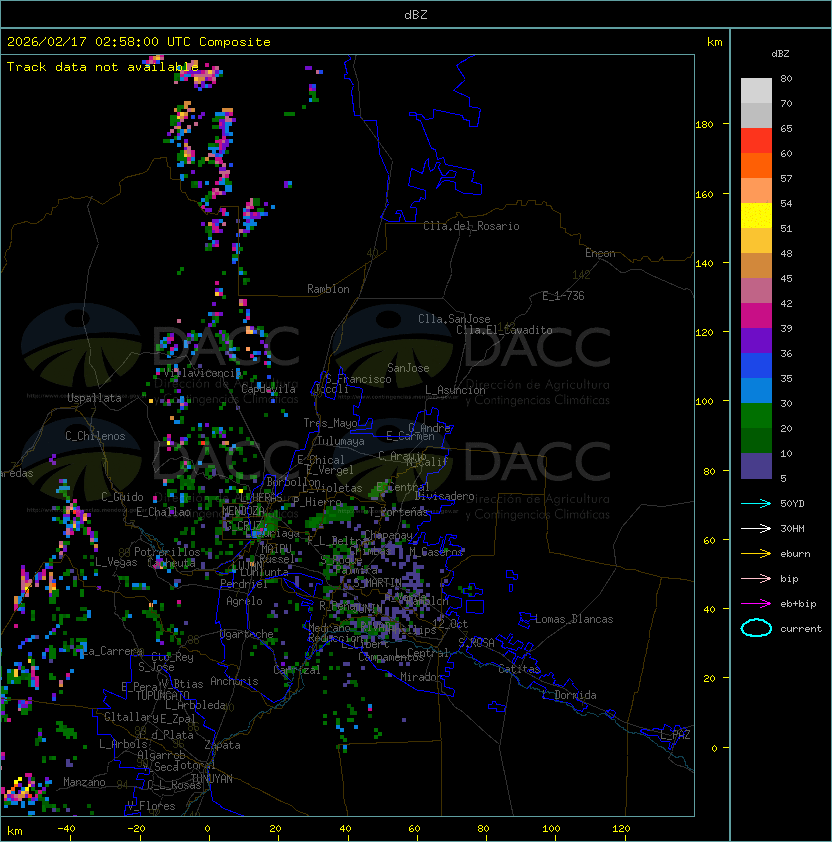832x842 pixels.
Task: Click the 'L_PAZ' map label
Action: coord(675,735)
